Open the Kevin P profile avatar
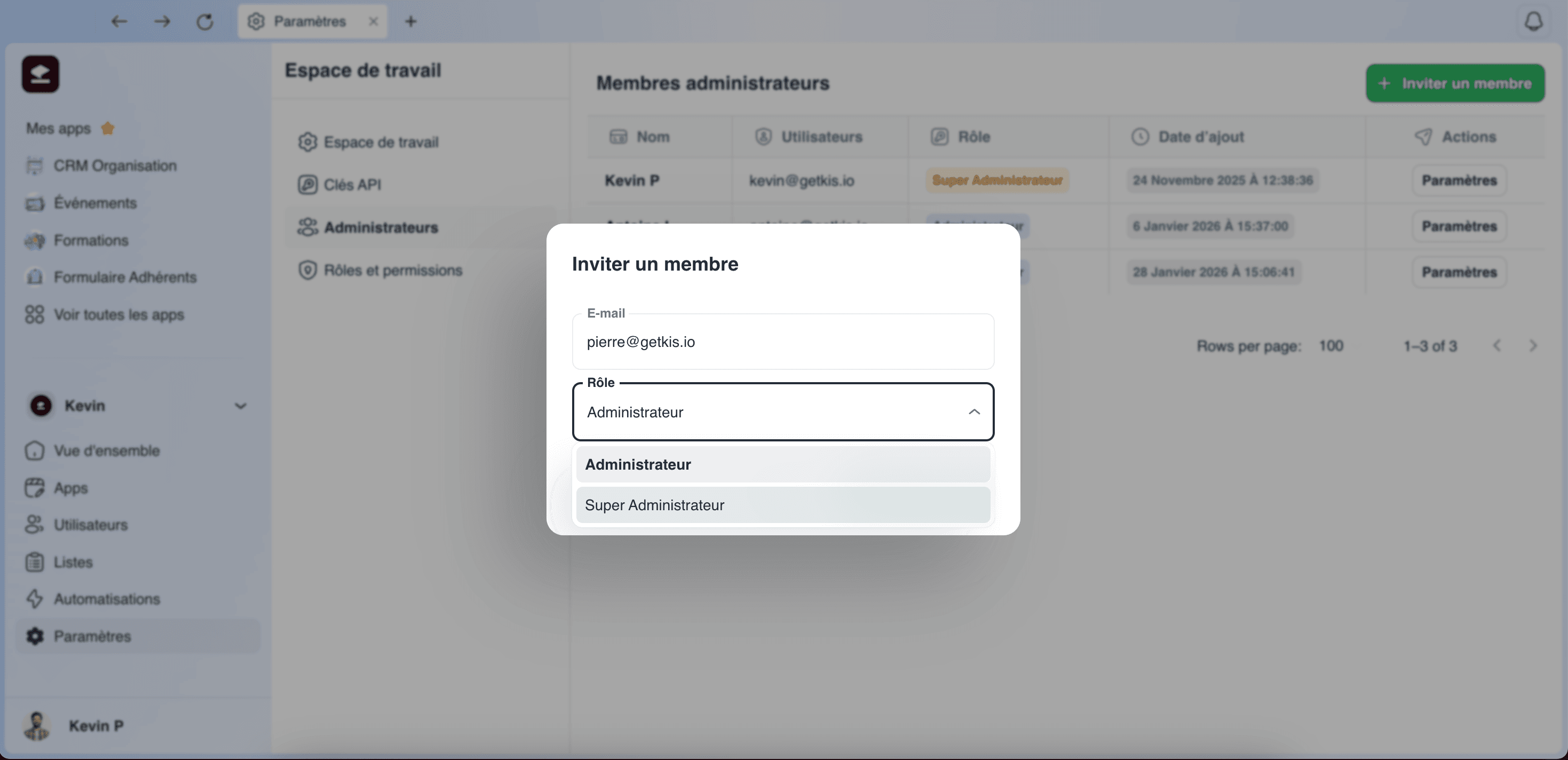This screenshot has width=1568, height=760. pos(36,726)
